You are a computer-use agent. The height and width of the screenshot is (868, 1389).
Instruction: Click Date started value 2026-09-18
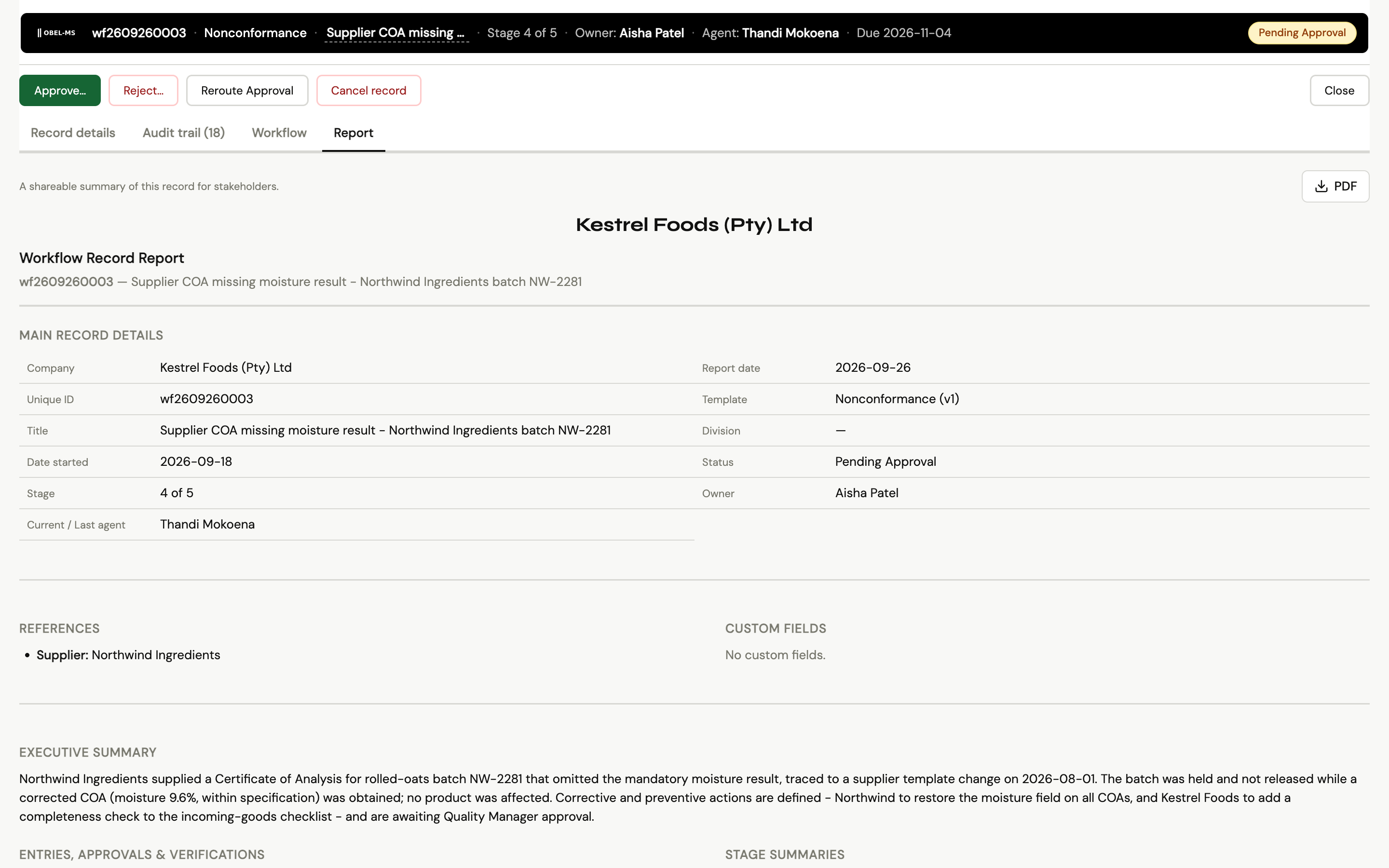[196, 461]
